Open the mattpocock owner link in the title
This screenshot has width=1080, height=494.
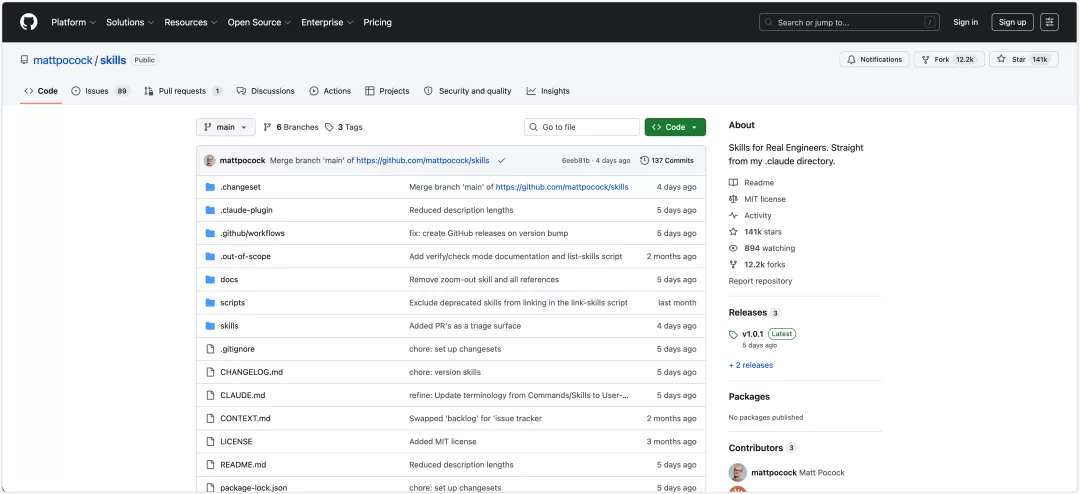63,60
